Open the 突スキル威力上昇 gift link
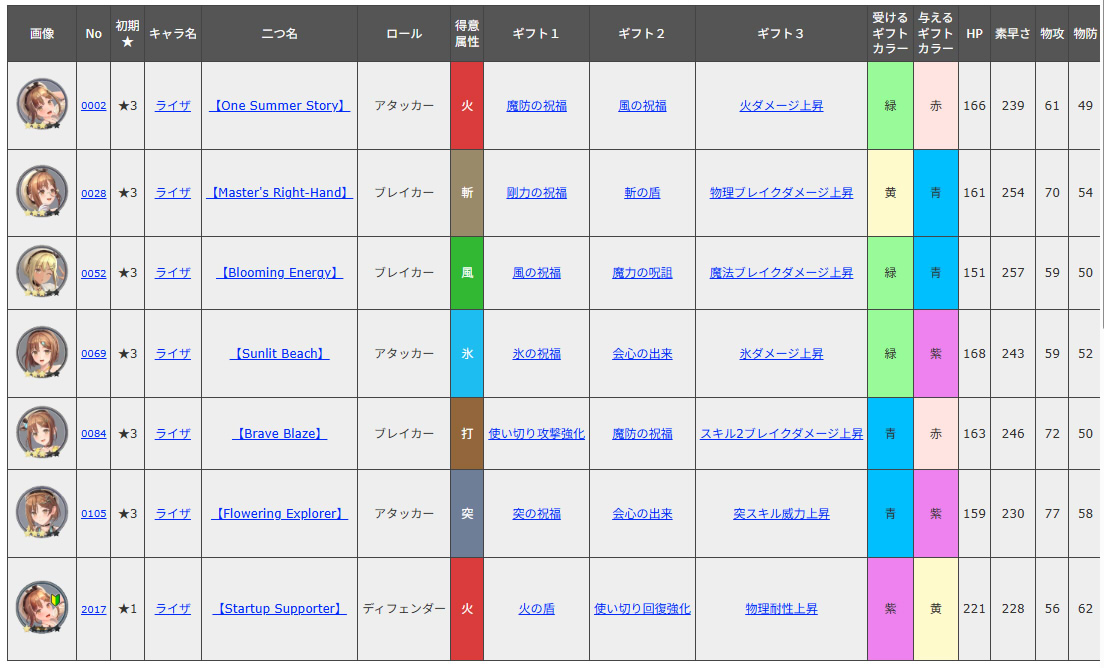The width and height of the screenshot is (1104, 668). (781, 514)
